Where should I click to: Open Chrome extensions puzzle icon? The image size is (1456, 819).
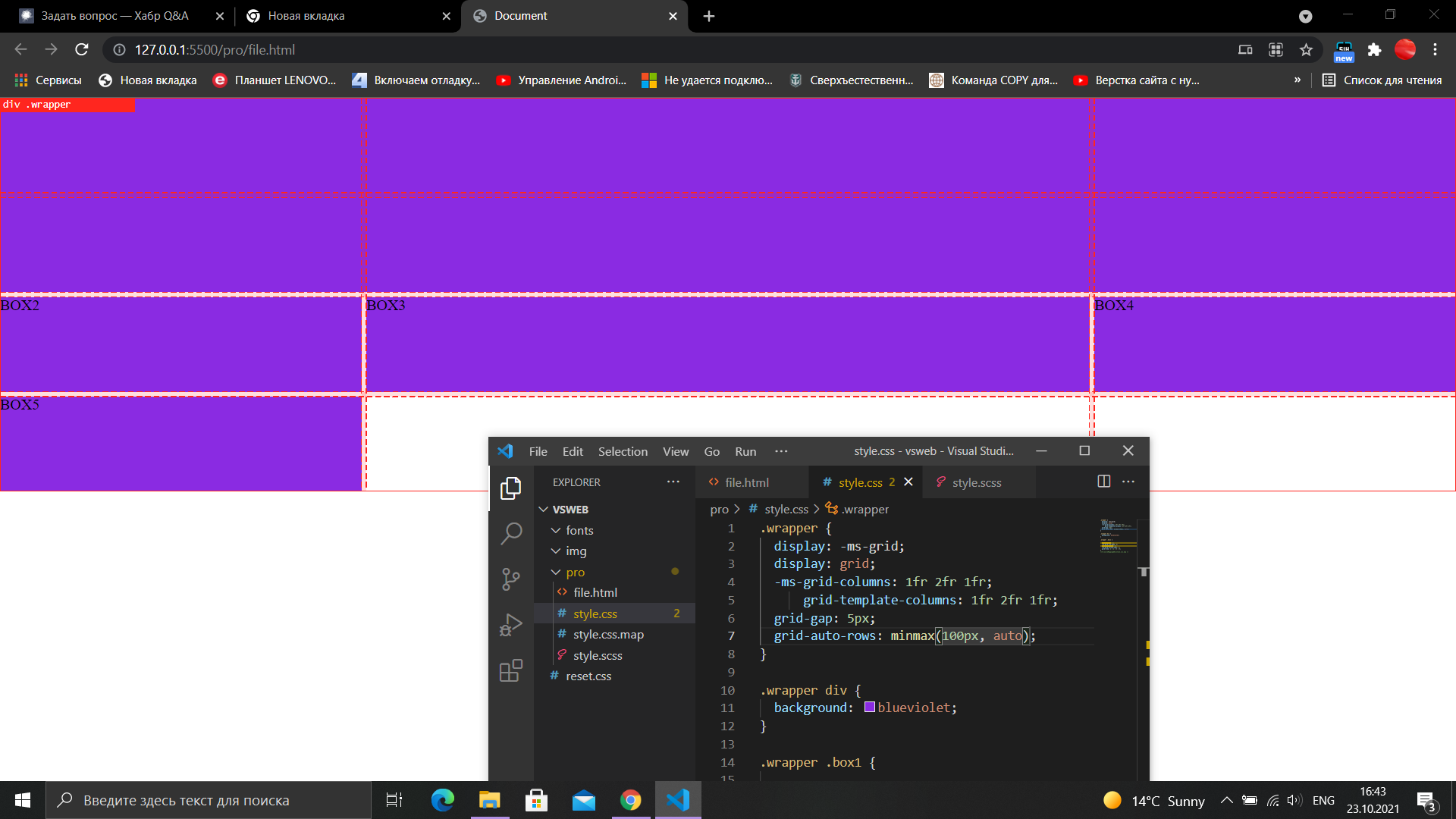click(1374, 49)
